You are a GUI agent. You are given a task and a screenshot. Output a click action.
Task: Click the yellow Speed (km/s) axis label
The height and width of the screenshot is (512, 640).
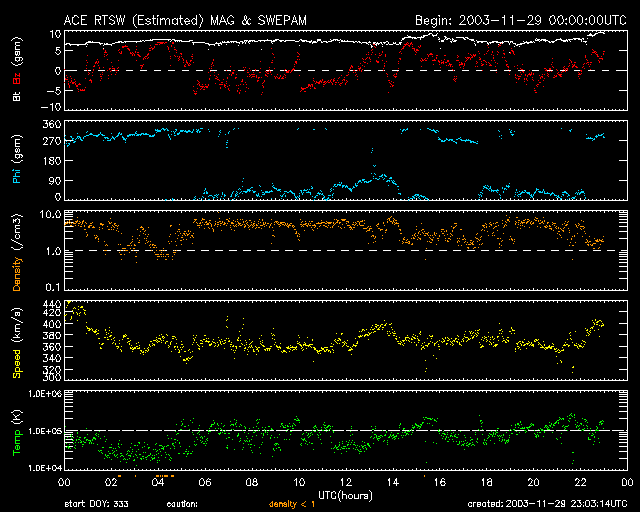[17, 342]
